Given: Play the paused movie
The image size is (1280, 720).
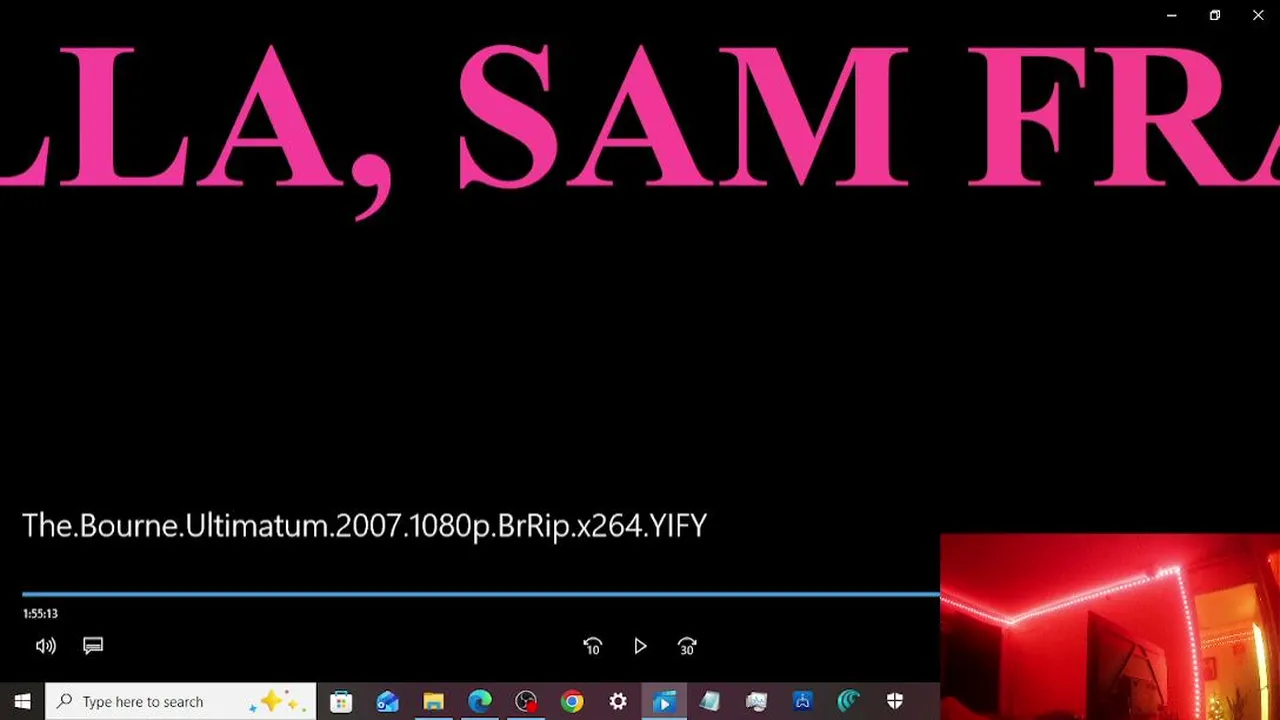Looking at the screenshot, I should point(640,646).
